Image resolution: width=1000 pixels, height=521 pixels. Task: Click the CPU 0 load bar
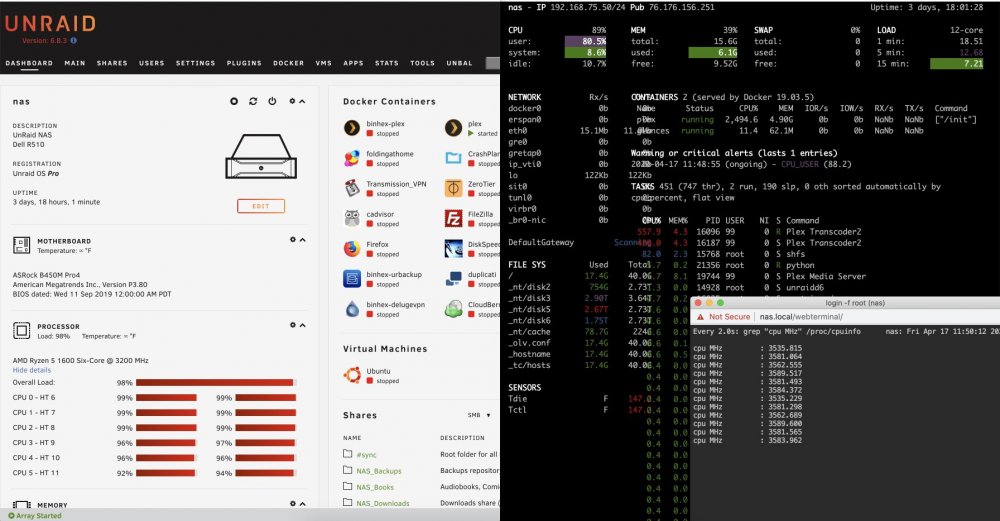(x=166, y=398)
